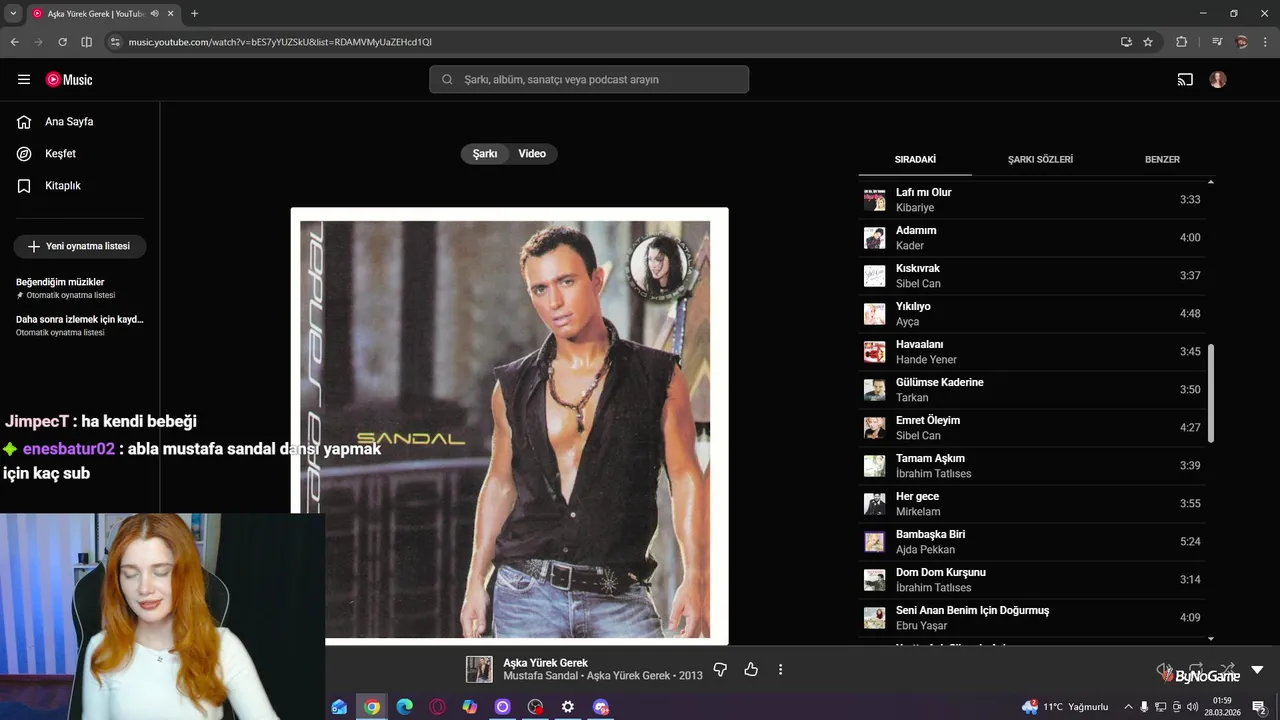Collapse player page with down arrow
This screenshot has height=720, width=1280.
pos(1257,670)
